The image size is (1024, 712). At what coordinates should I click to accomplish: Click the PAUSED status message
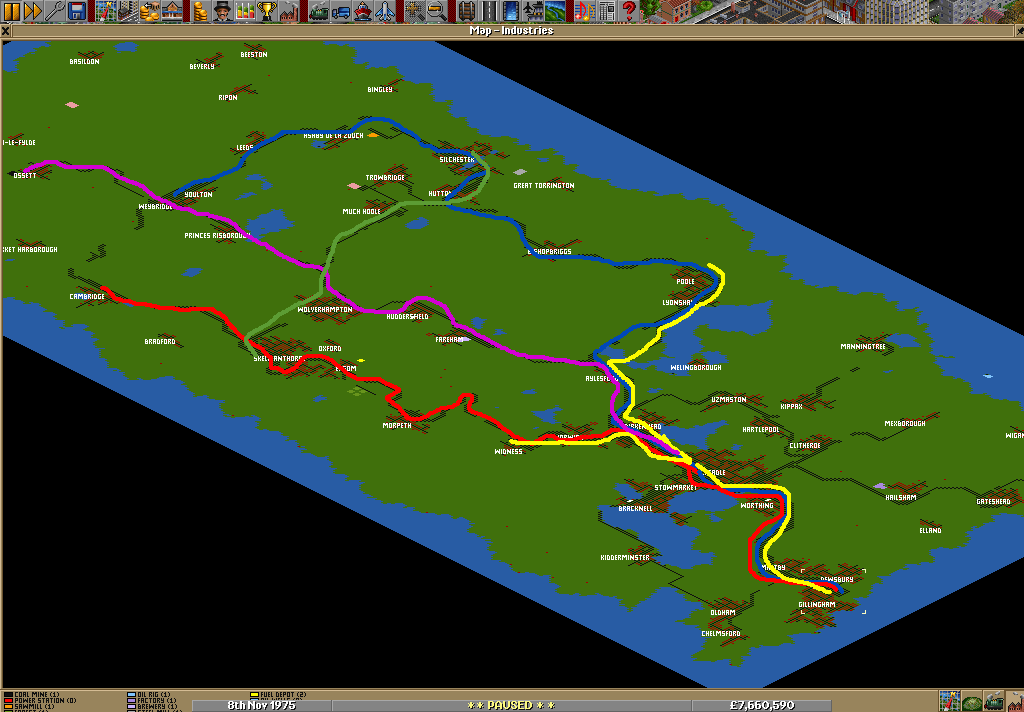pyautogui.click(x=511, y=705)
